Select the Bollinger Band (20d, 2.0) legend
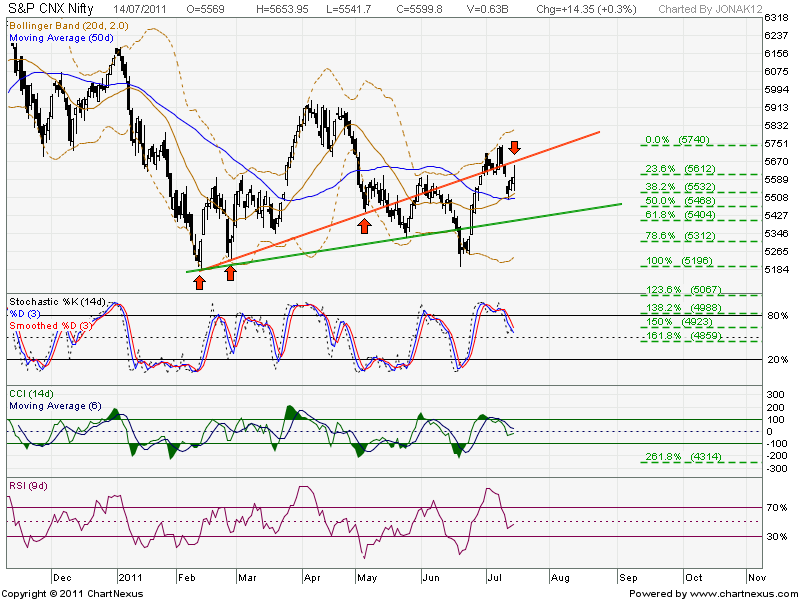 click(x=69, y=26)
